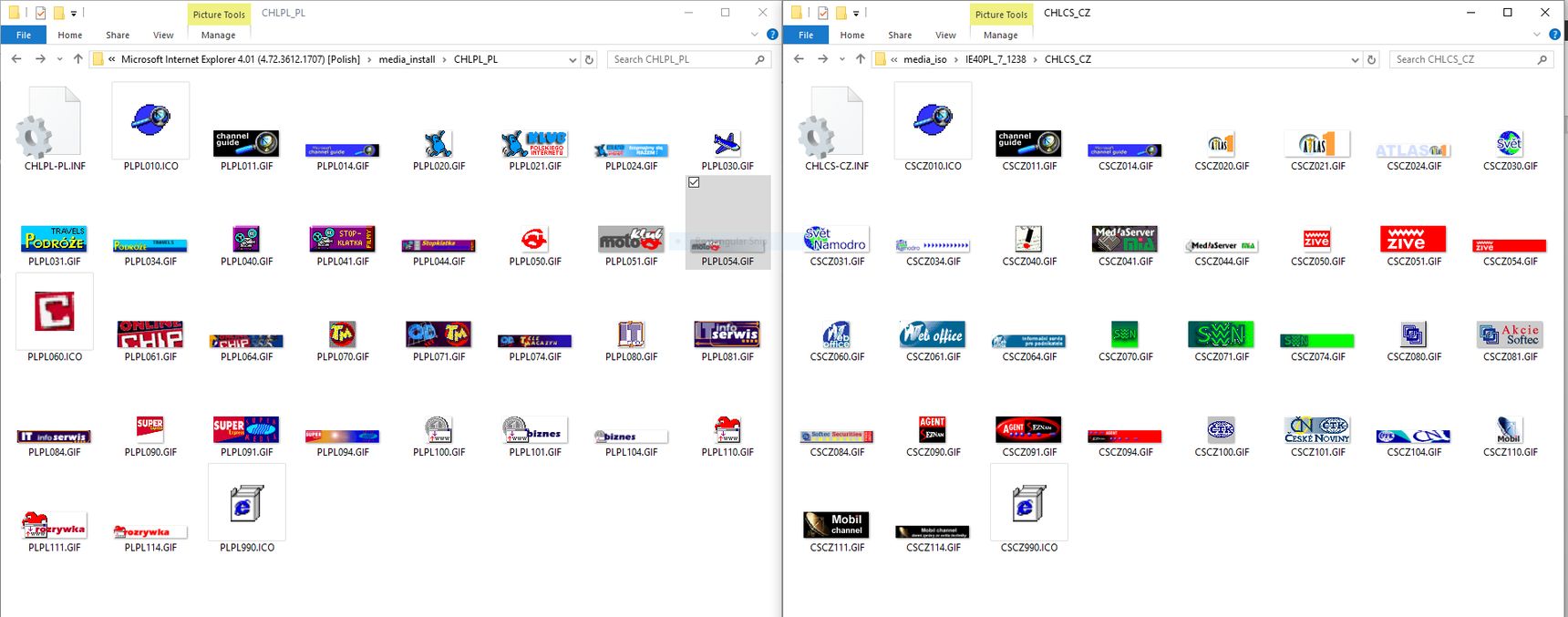The height and width of the screenshot is (617, 1568).
Task: Select PLPL020.GIF thumbnail
Action: click(x=438, y=143)
